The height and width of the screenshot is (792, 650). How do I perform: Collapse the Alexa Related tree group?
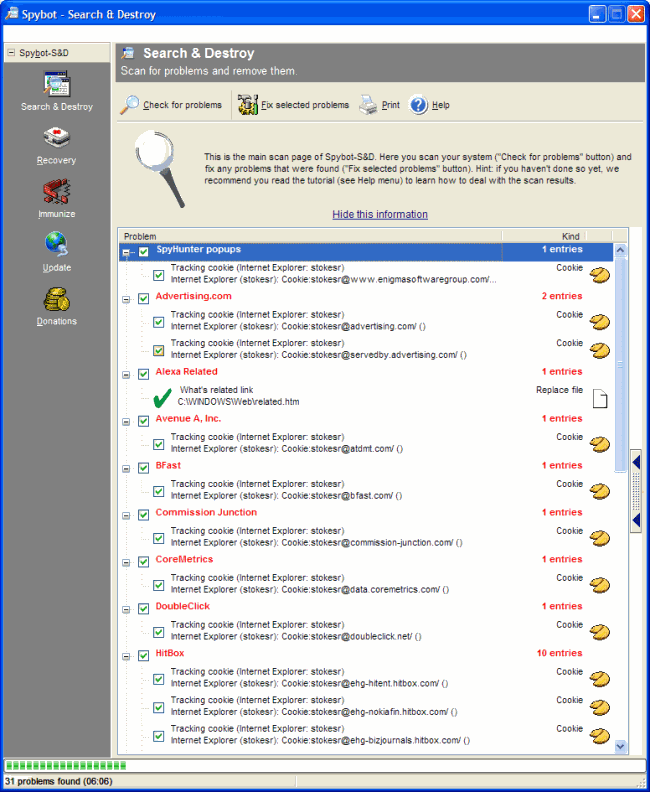click(x=126, y=375)
